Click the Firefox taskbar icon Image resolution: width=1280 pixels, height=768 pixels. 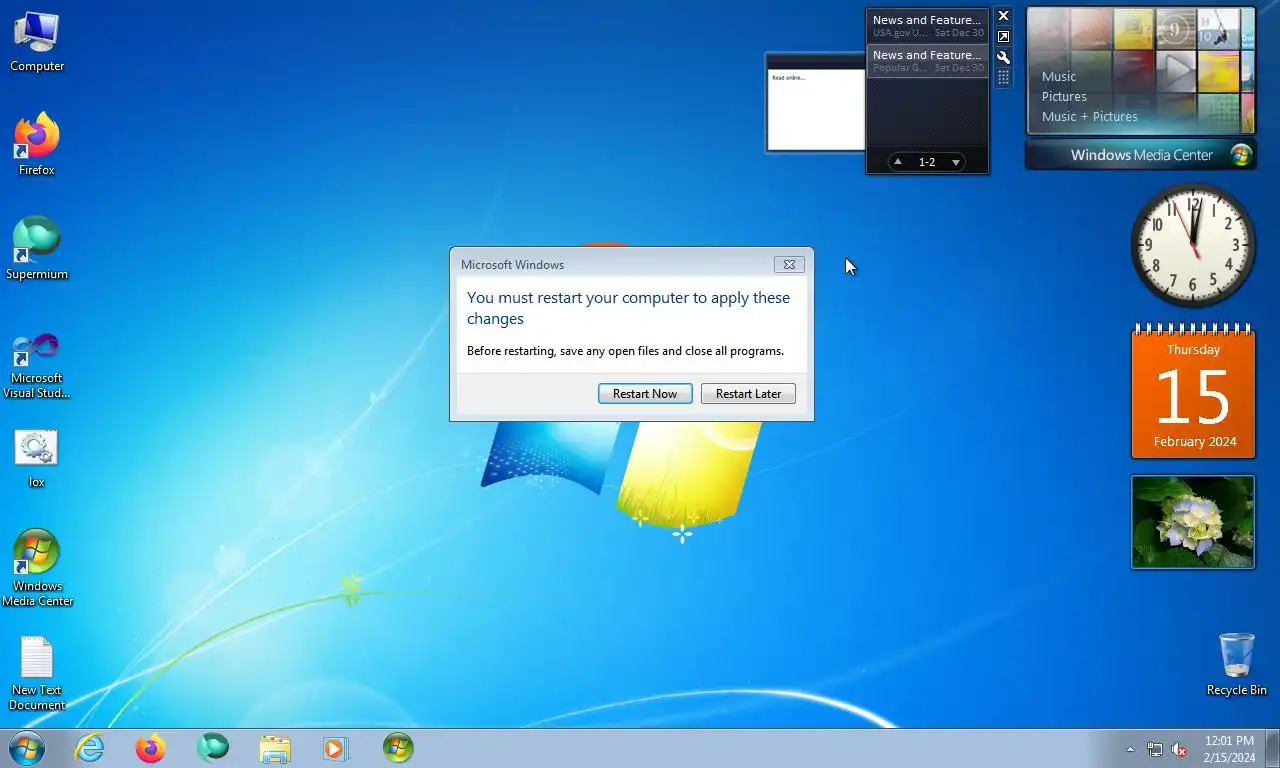[x=151, y=748]
